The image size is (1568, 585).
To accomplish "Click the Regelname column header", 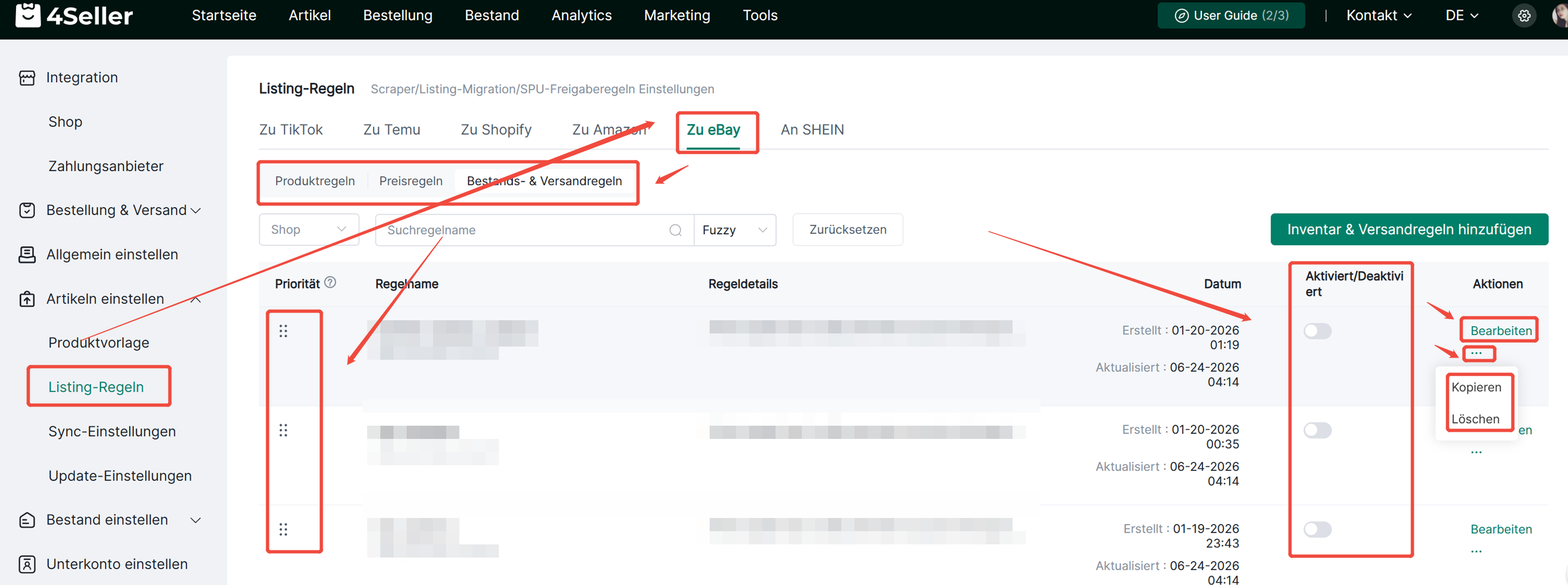I will click(x=407, y=284).
